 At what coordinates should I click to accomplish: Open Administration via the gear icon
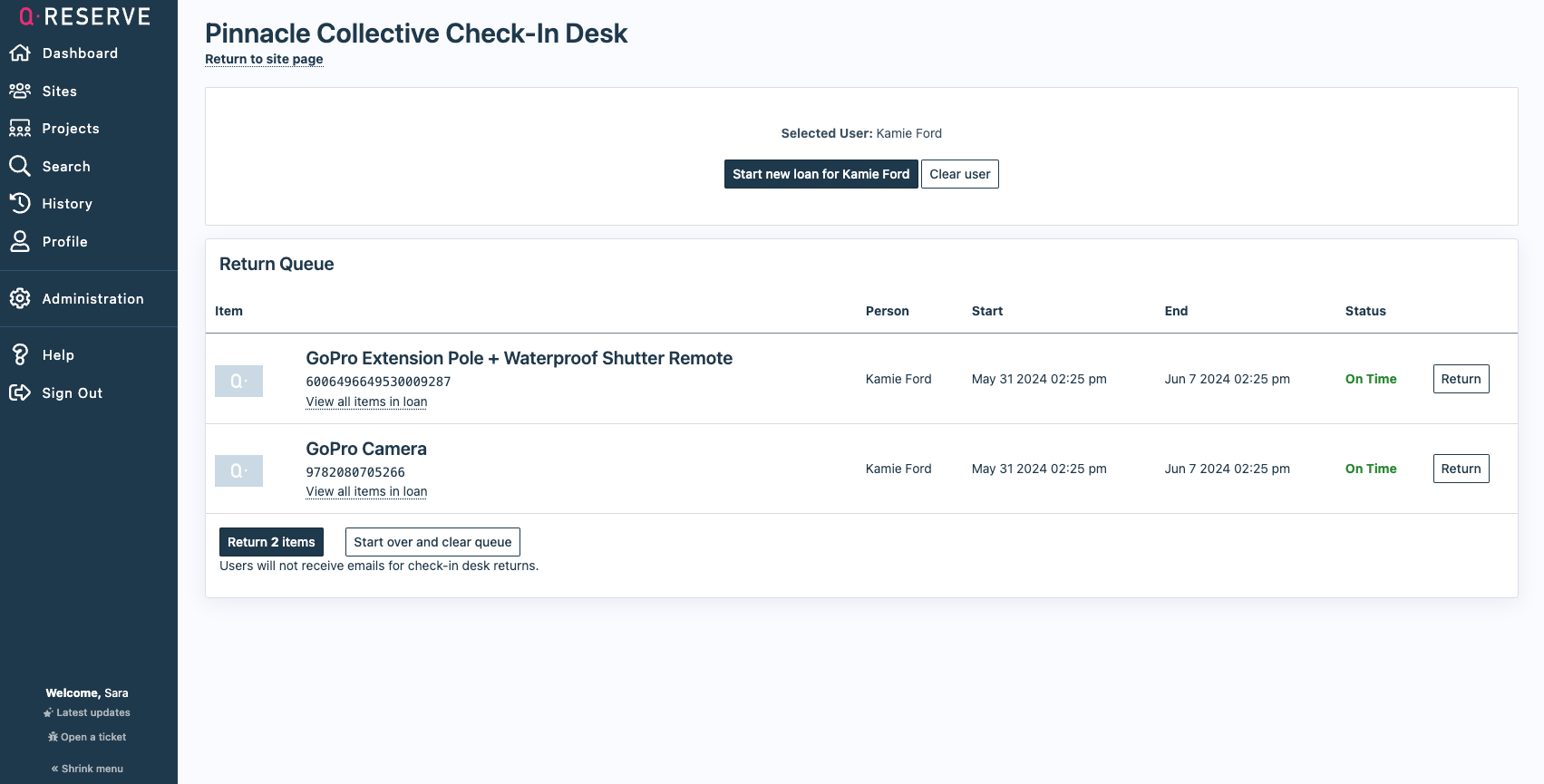[x=20, y=299]
